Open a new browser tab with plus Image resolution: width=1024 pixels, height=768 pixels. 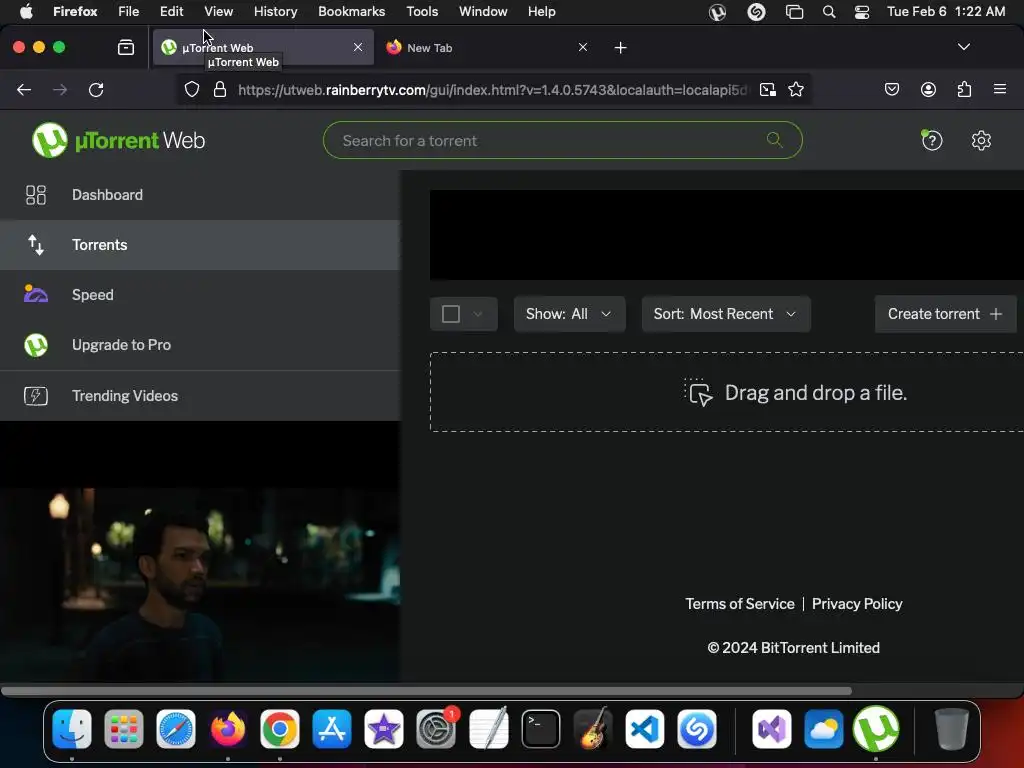[x=620, y=48]
